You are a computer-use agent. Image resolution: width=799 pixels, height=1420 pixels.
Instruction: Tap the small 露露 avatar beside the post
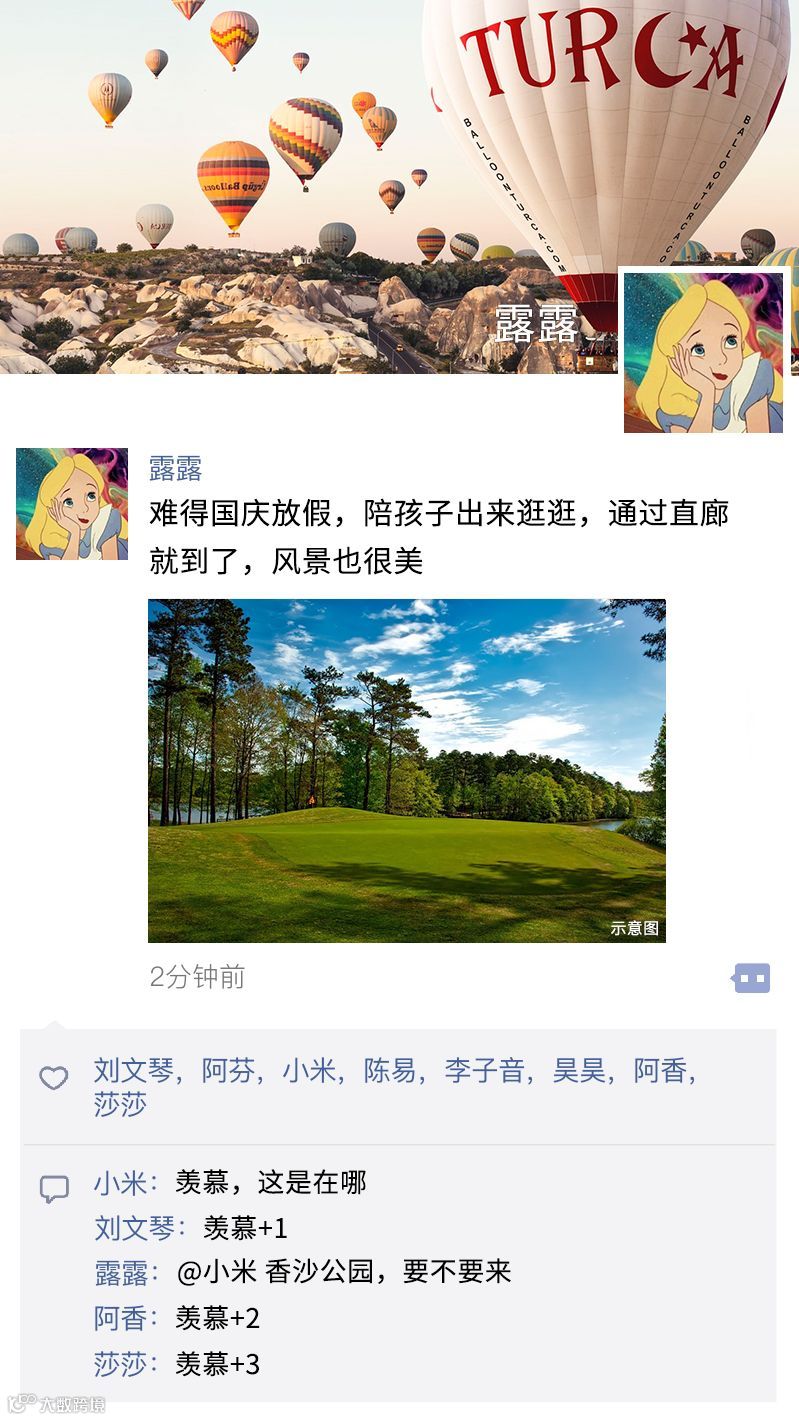[72, 504]
